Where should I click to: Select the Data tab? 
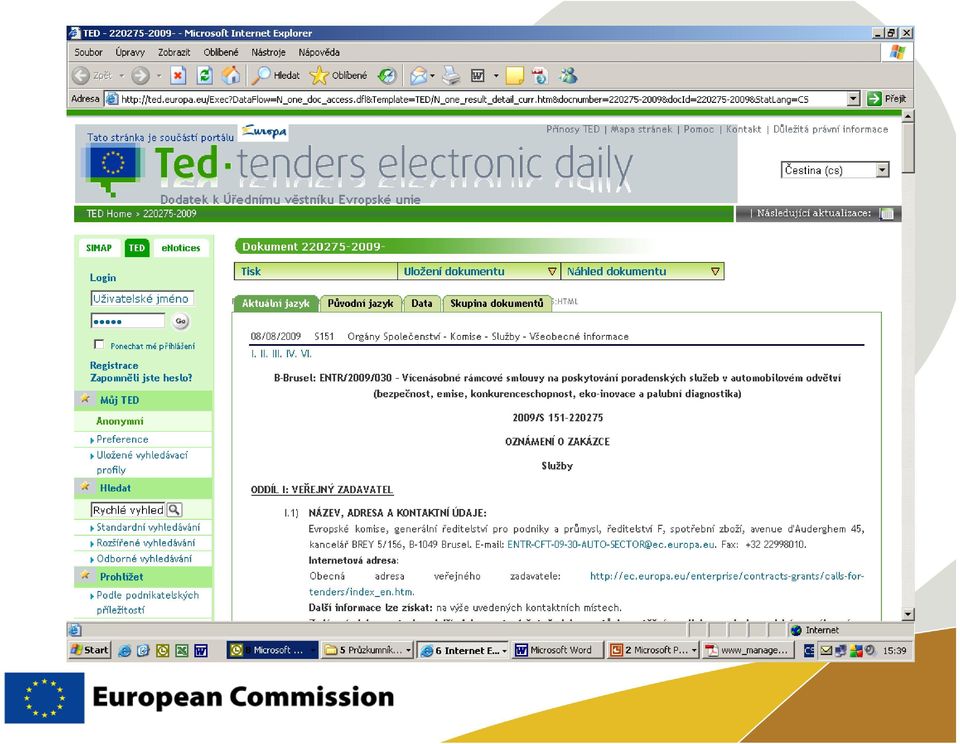[x=421, y=303]
